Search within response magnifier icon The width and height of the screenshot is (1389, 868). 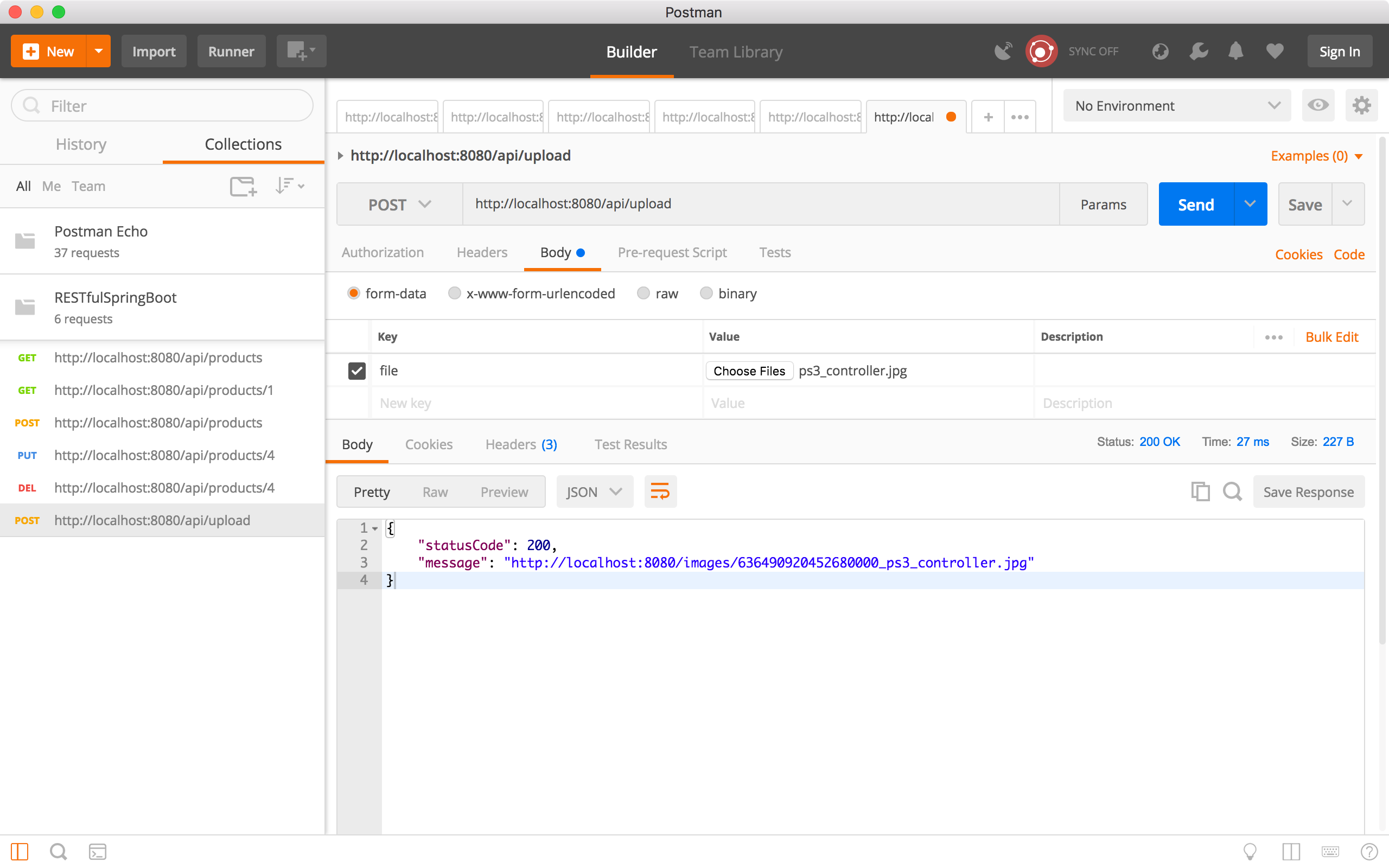(x=1232, y=492)
